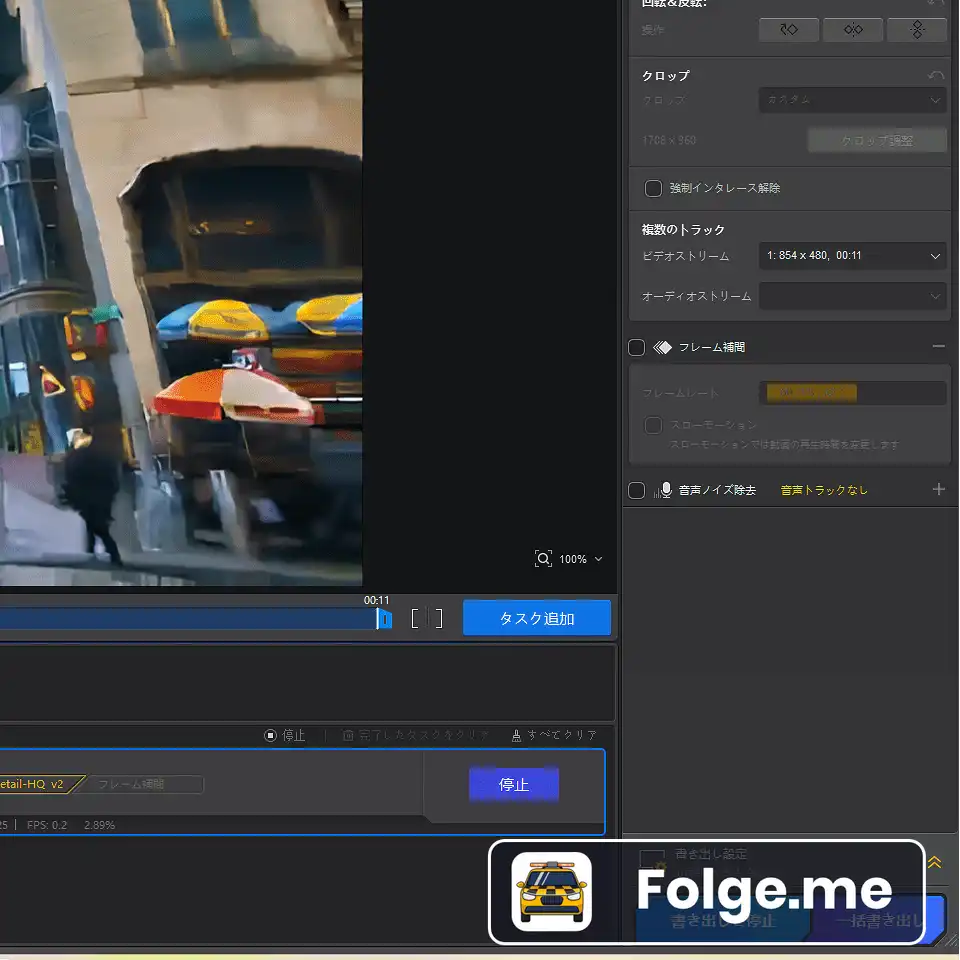The width and height of the screenshot is (960, 960).
Task: Collapse the フレーム補間 section with minus
Action: 938,346
